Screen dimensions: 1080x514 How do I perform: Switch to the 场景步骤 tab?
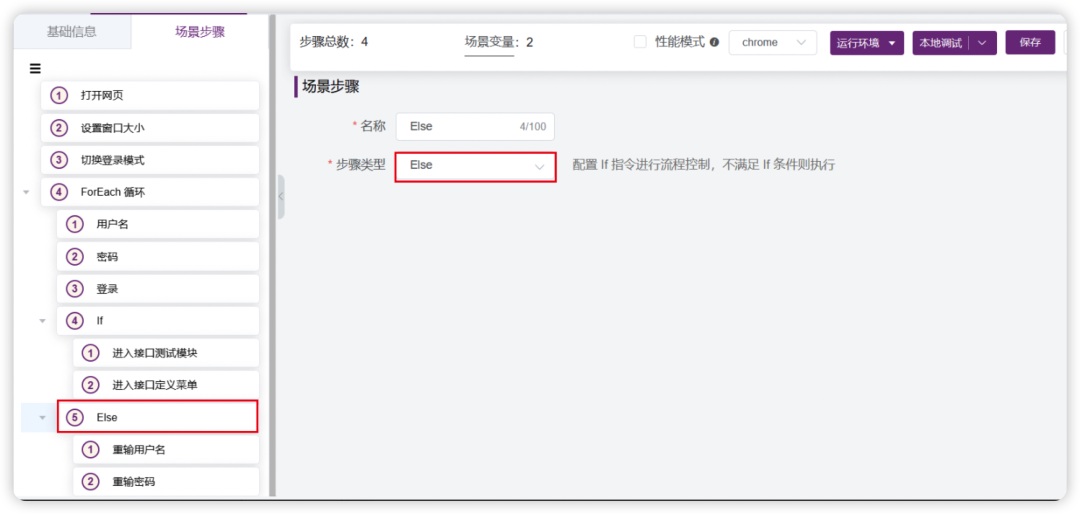(x=200, y=32)
